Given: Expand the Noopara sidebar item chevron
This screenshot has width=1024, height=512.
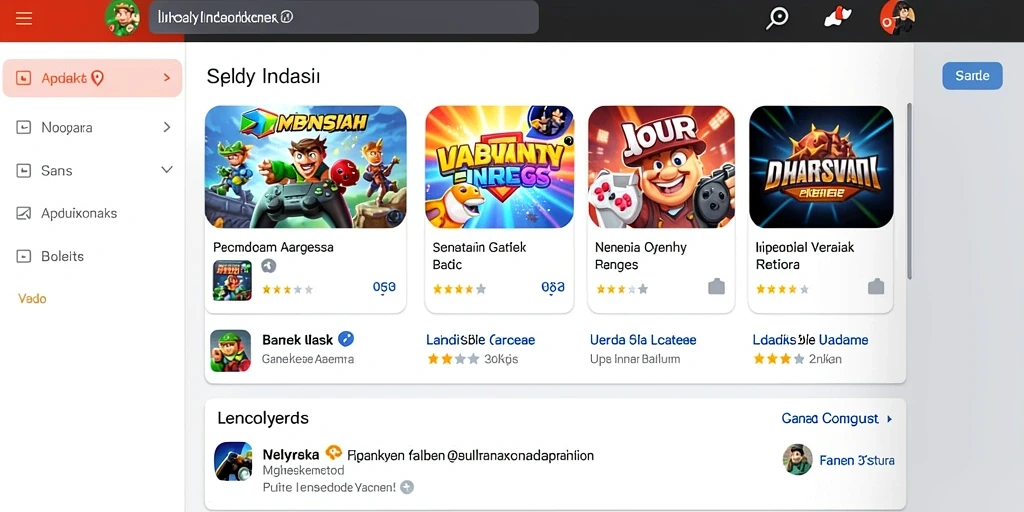Looking at the screenshot, I should point(167,127).
